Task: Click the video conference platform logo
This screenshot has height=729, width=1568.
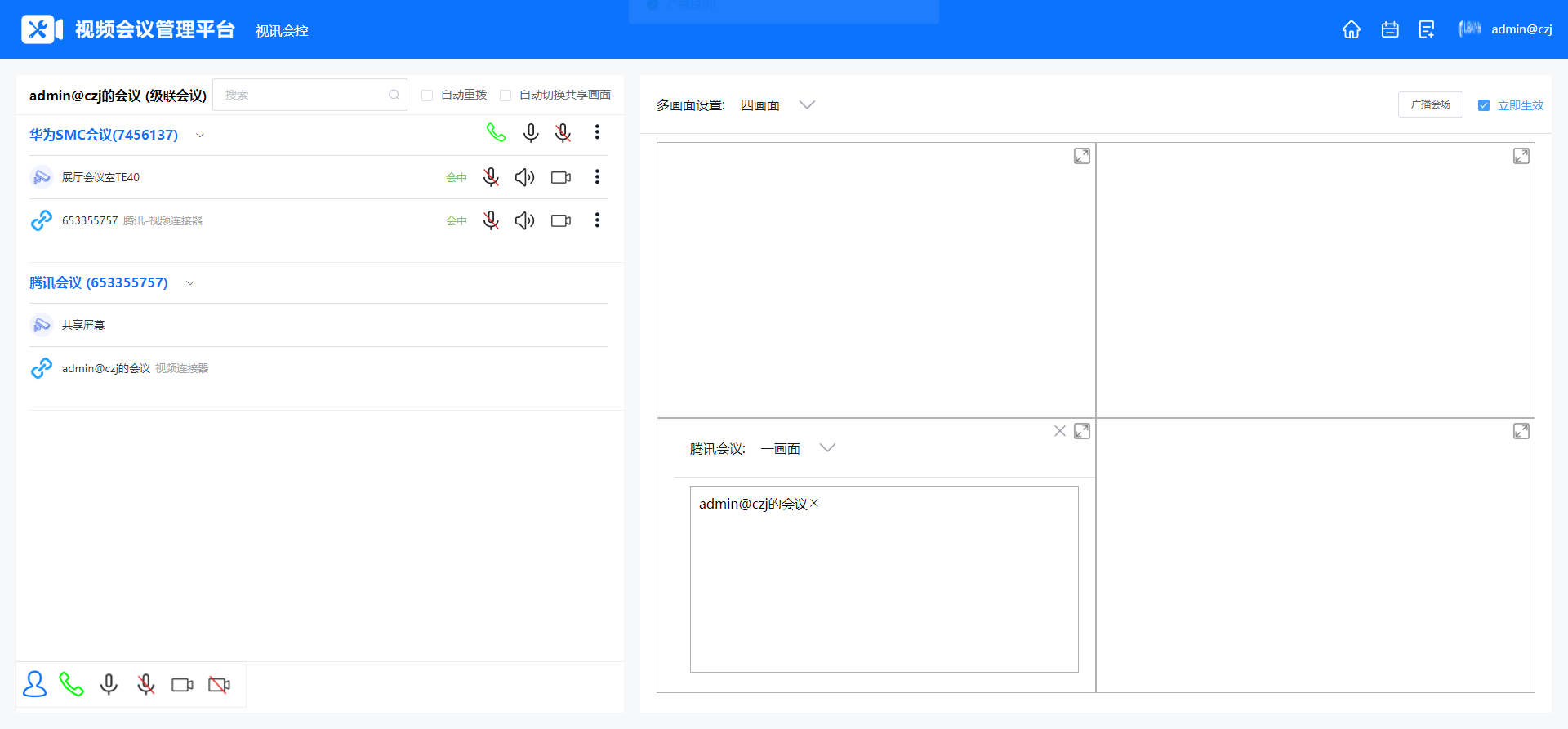Action: pos(42,29)
